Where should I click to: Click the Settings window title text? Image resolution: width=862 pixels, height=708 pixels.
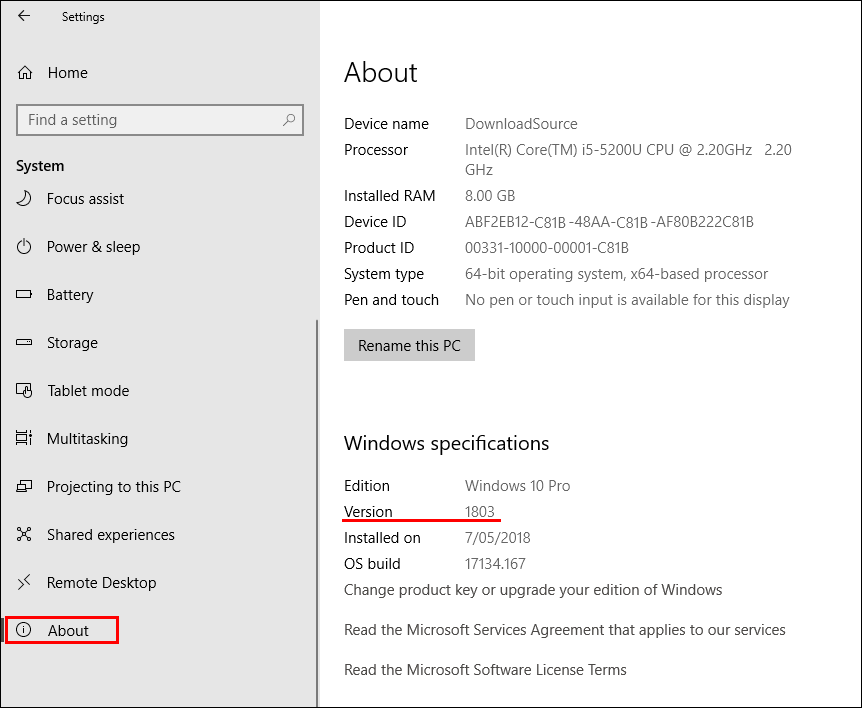[83, 16]
